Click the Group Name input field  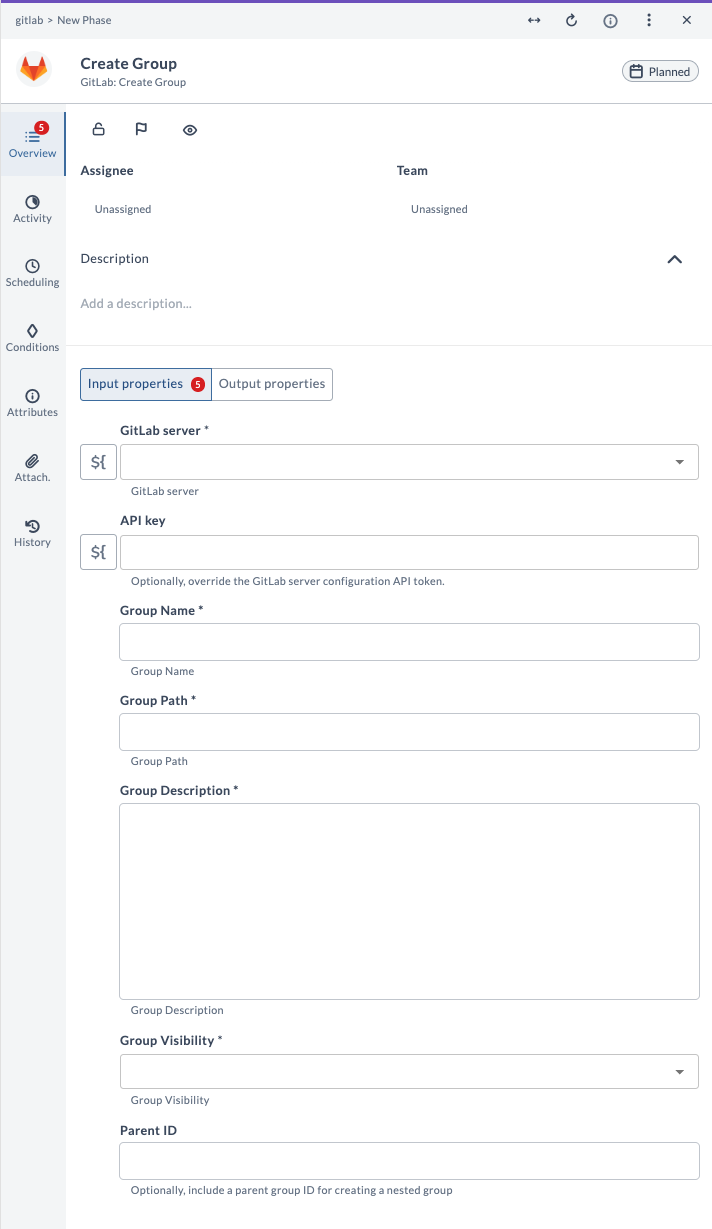click(x=409, y=642)
